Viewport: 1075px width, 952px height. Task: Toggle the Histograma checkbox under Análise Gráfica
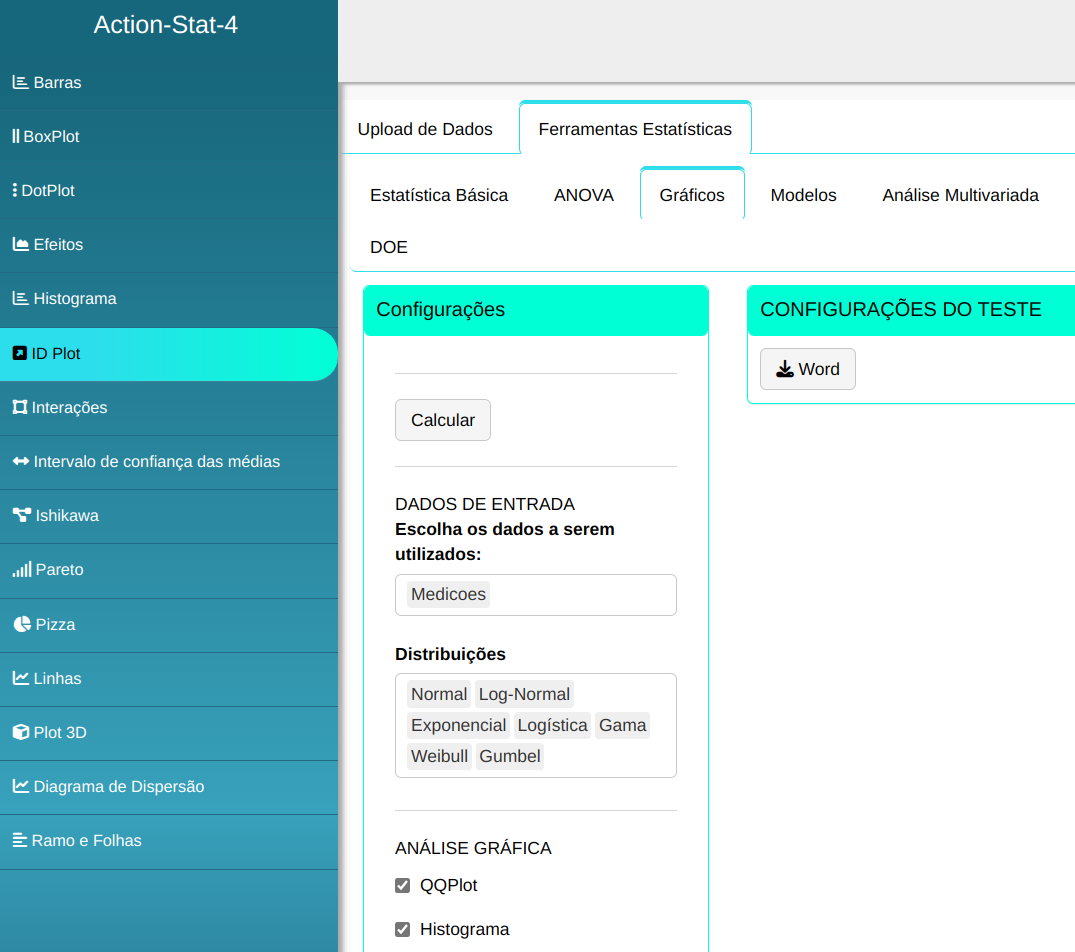point(403,930)
